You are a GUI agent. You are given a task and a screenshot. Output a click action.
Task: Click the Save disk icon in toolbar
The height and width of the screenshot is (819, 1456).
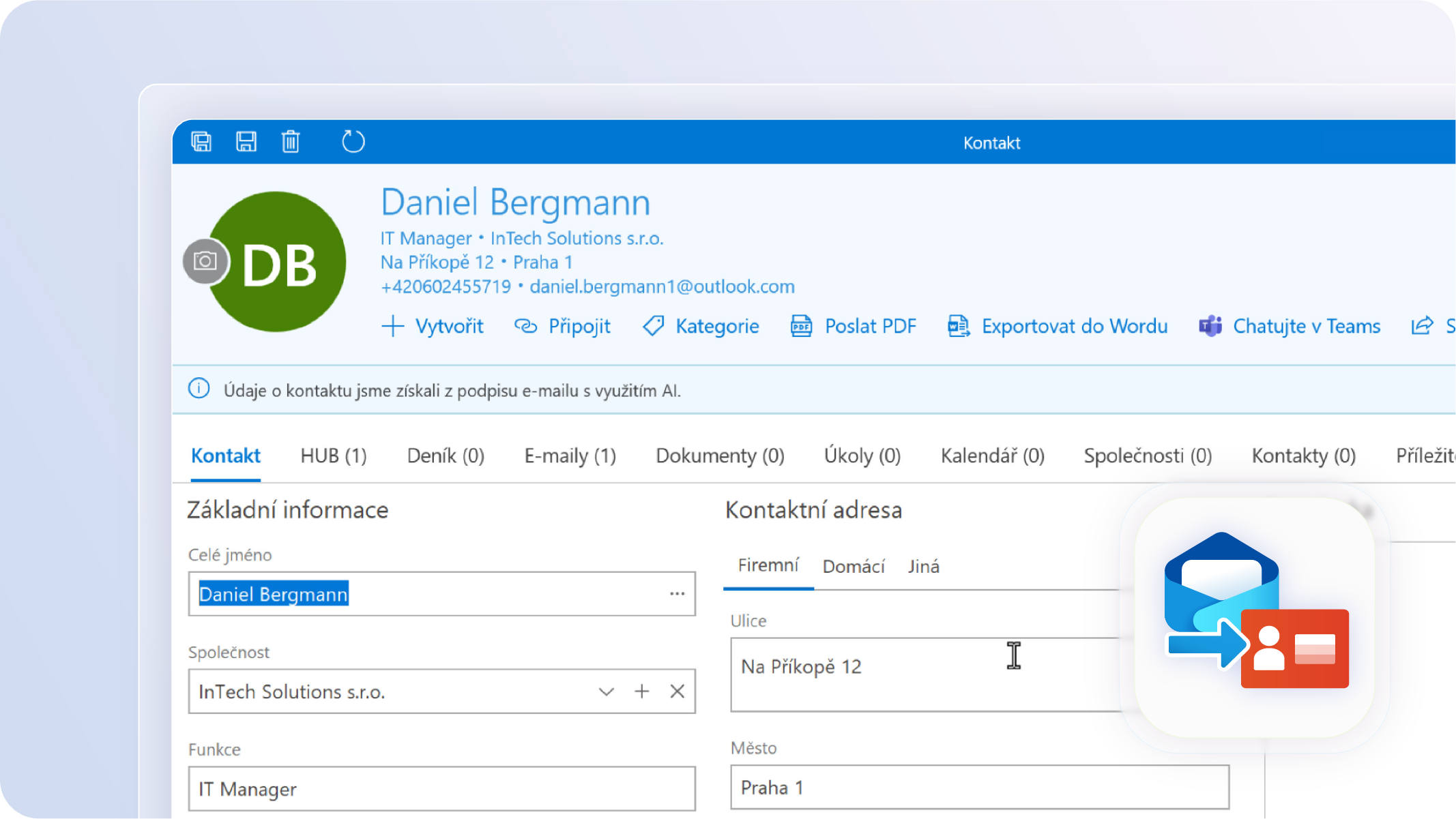tap(246, 142)
